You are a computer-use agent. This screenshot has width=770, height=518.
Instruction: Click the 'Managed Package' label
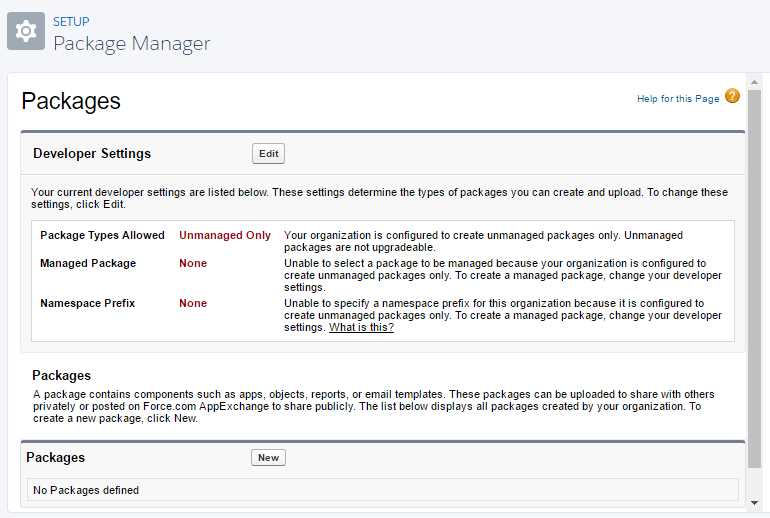click(x=88, y=263)
